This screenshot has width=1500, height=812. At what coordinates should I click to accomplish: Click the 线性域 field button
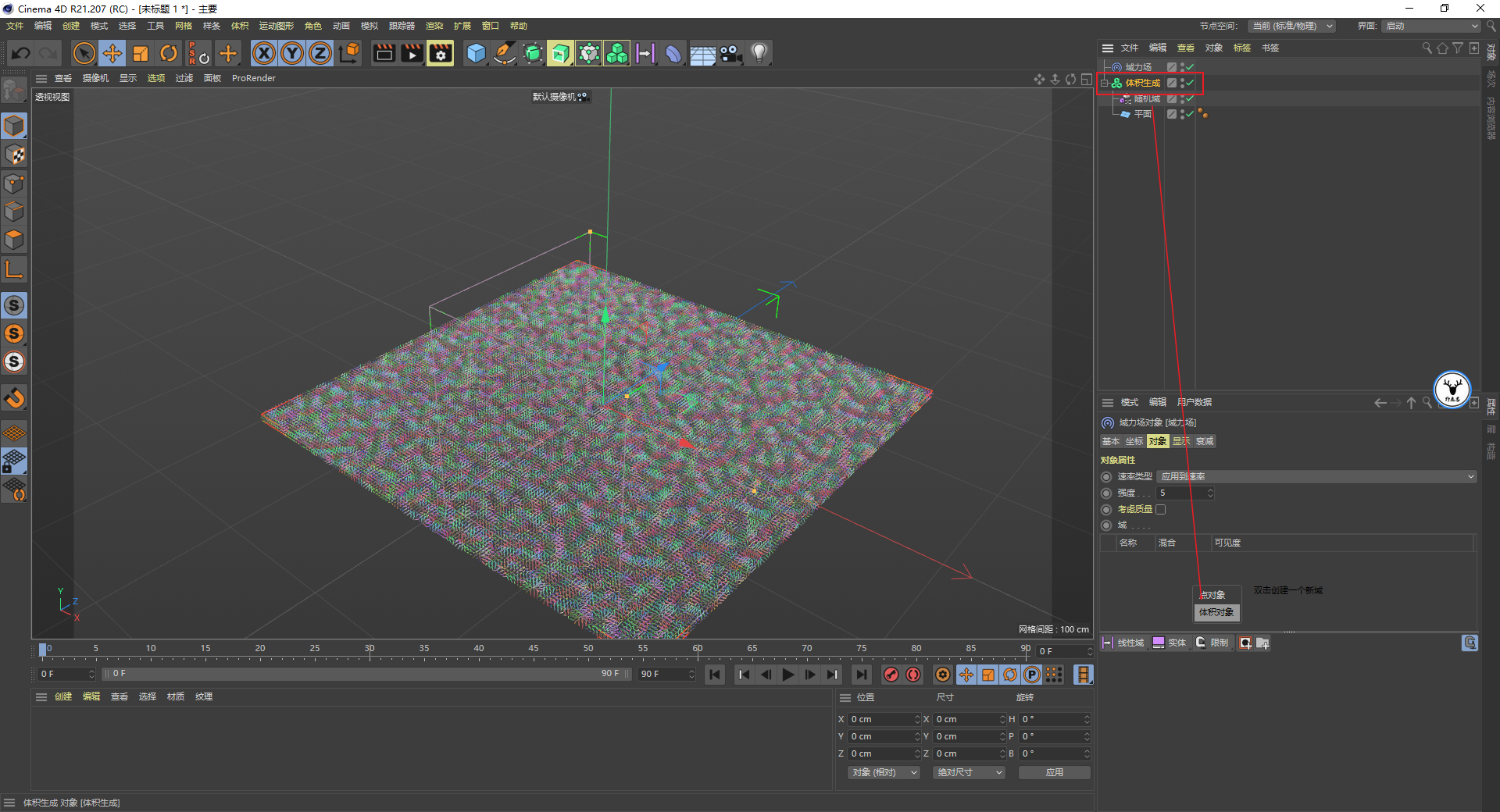1123,643
